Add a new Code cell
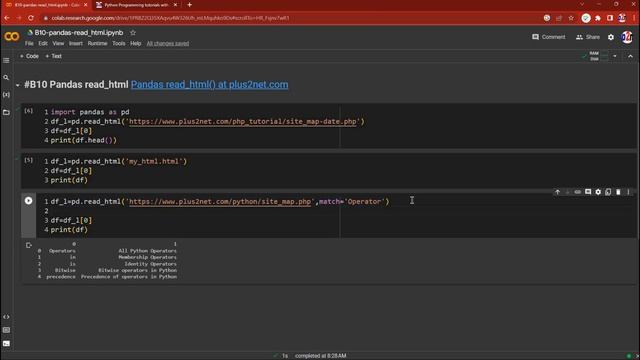640x360 pixels. point(29,56)
